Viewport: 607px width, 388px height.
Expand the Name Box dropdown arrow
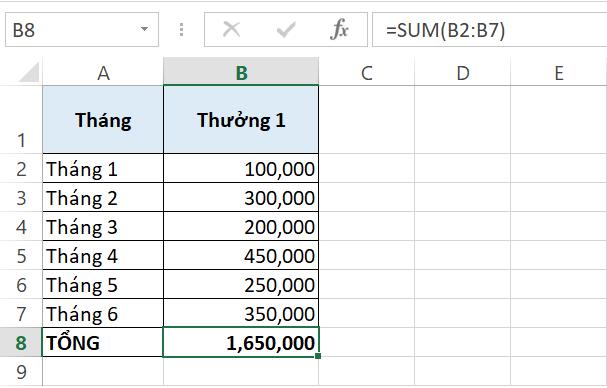tap(144, 29)
